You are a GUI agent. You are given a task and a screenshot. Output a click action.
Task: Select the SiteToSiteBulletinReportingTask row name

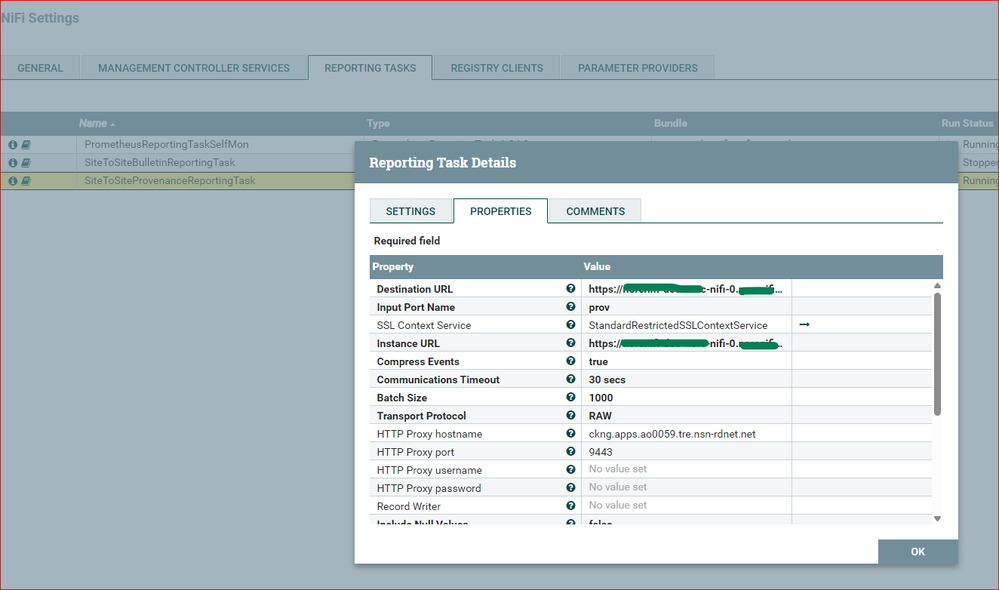pyautogui.click(x=159, y=162)
